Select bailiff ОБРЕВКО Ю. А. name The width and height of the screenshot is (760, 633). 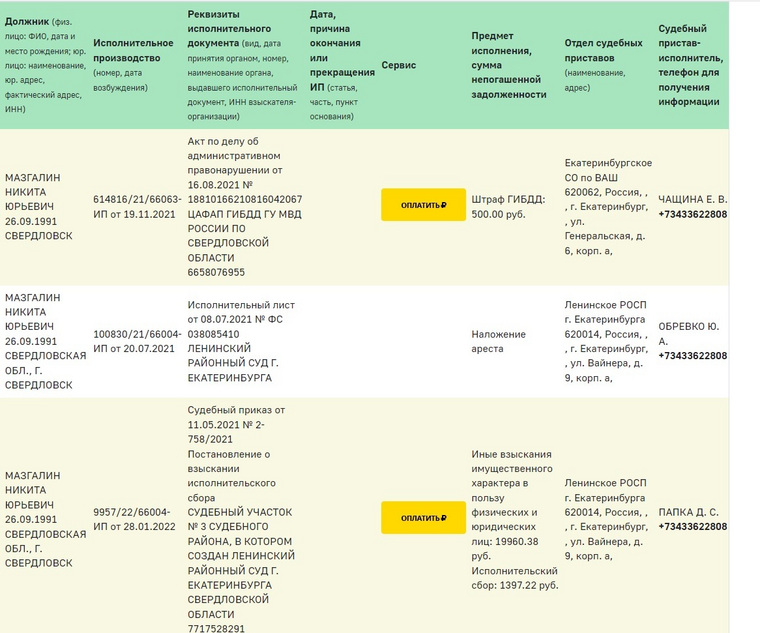pyautogui.click(x=688, y=333)
